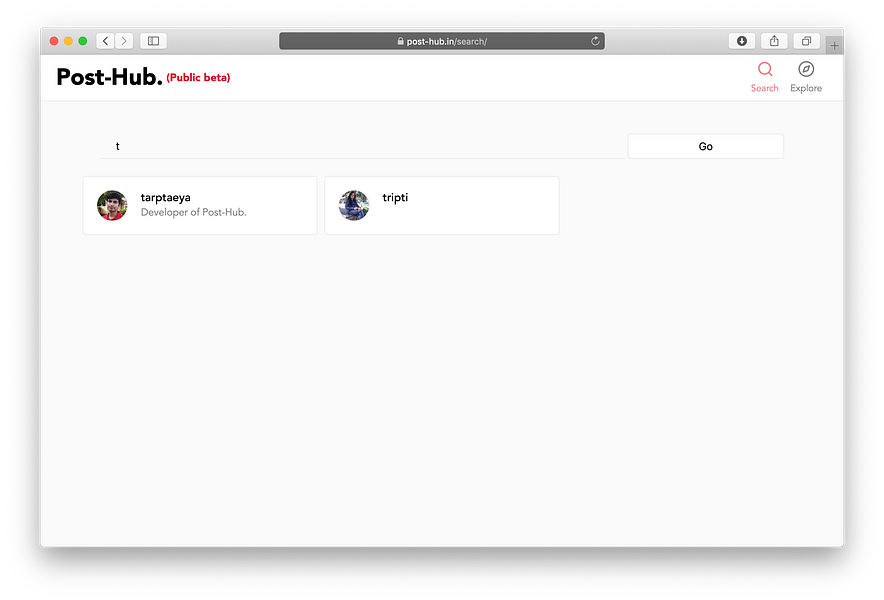Click the Go search button
The height and width of the screenshot is (600, 884).
tap(705, 146)
